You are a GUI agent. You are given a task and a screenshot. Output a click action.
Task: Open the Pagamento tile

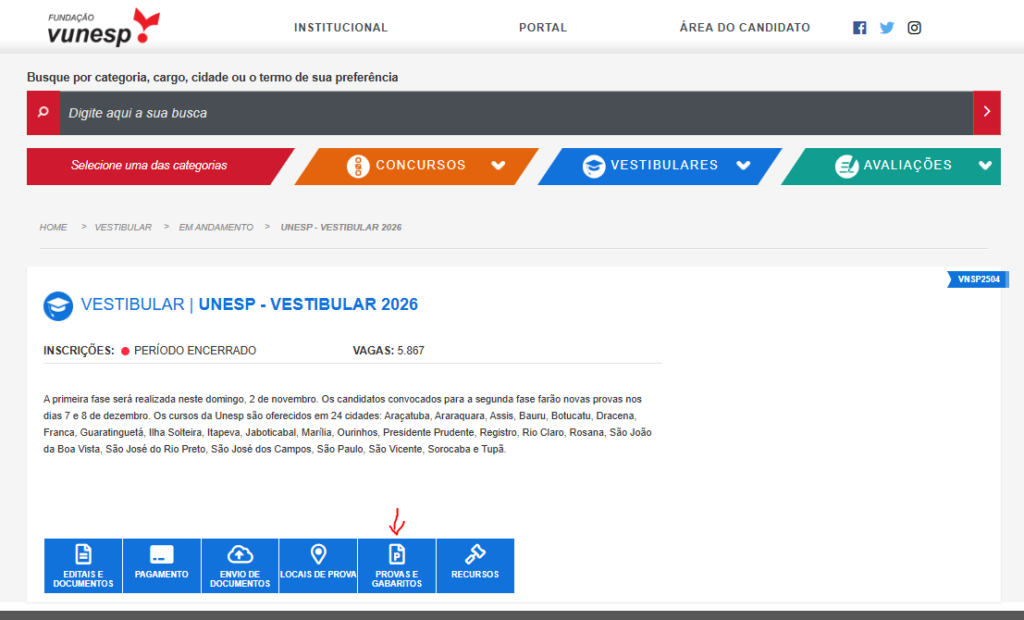point(162,566)
